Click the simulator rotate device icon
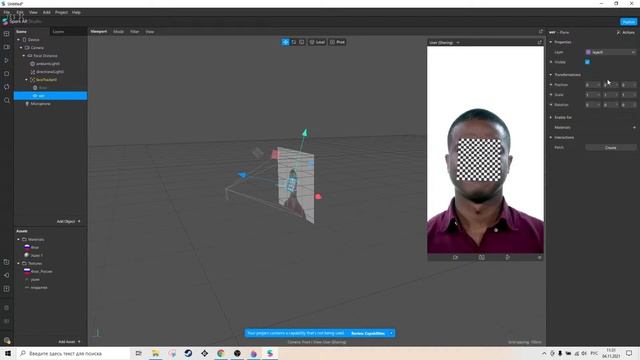The width and height of the screenshot is (640, 360). (507, 257)
